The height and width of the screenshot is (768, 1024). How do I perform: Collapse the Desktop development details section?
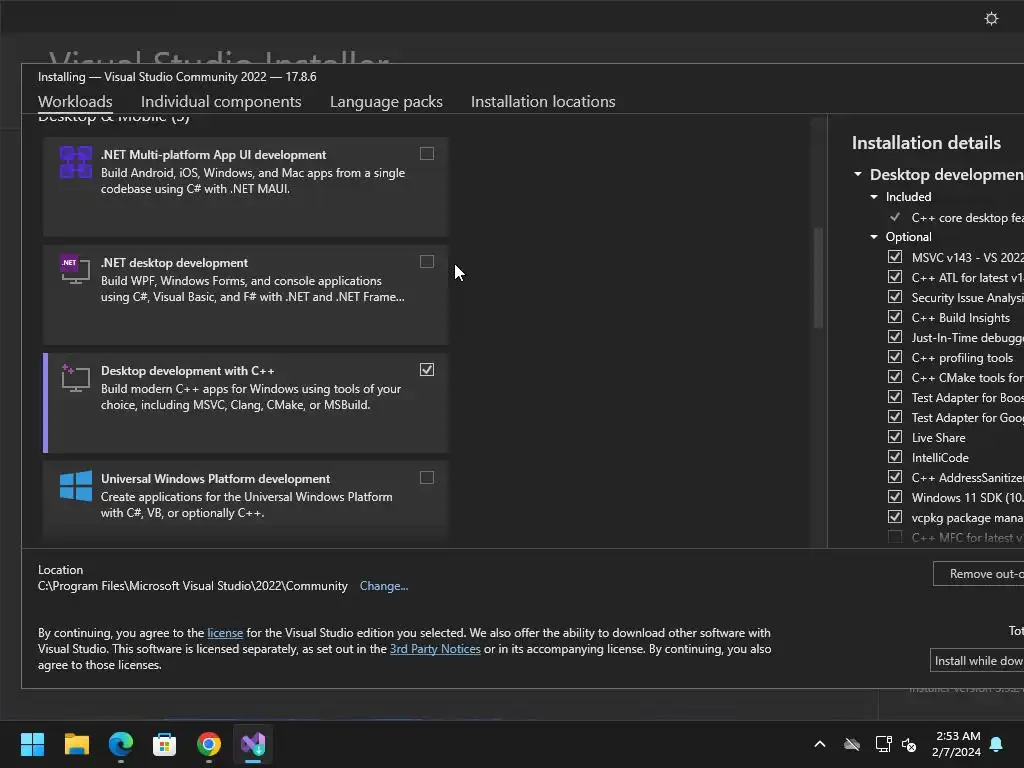pos(858,174)
